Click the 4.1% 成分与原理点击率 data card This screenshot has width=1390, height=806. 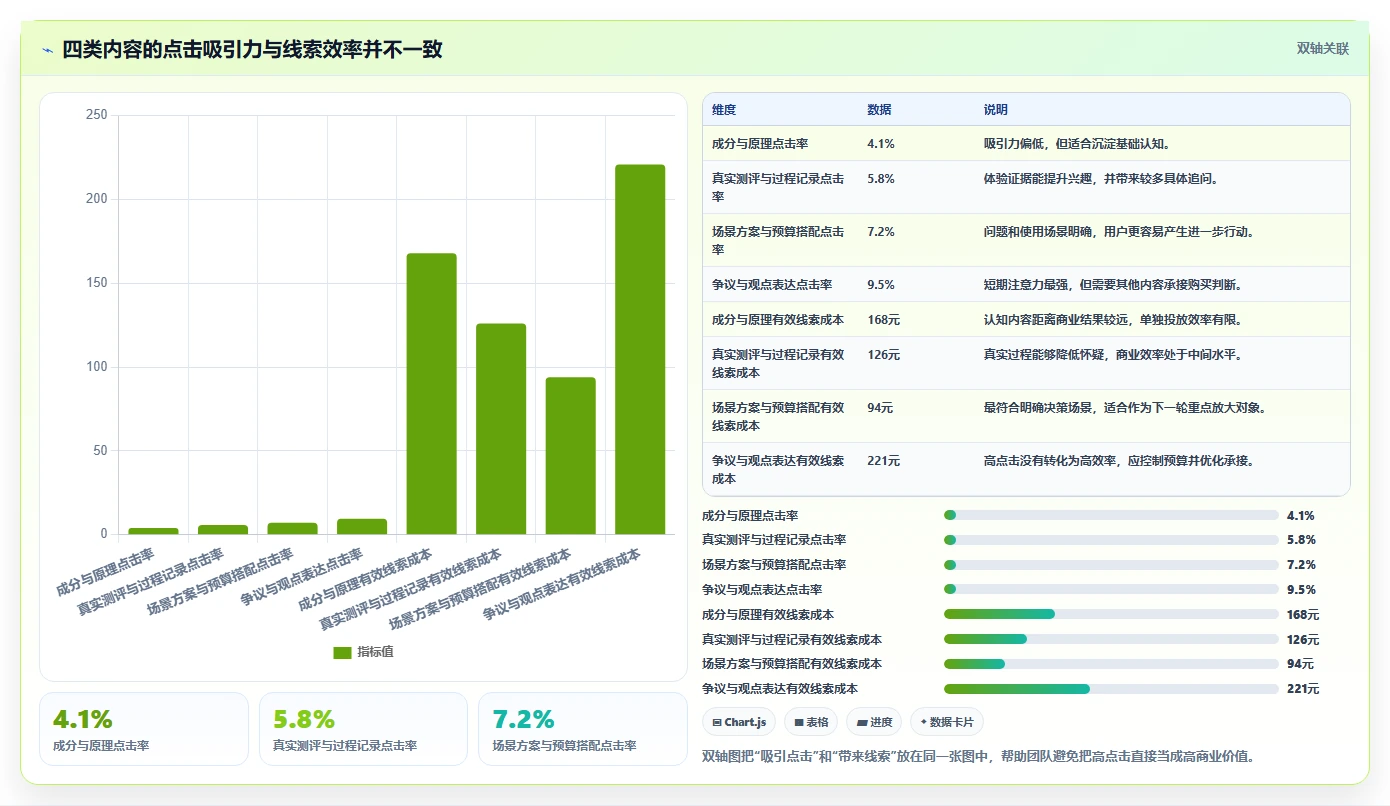[144, 729]
